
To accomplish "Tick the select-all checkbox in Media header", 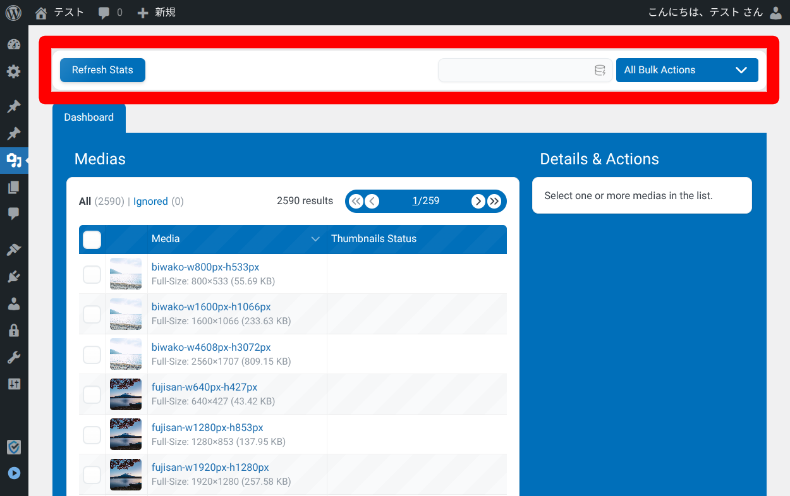I will [x=92, y=239].
